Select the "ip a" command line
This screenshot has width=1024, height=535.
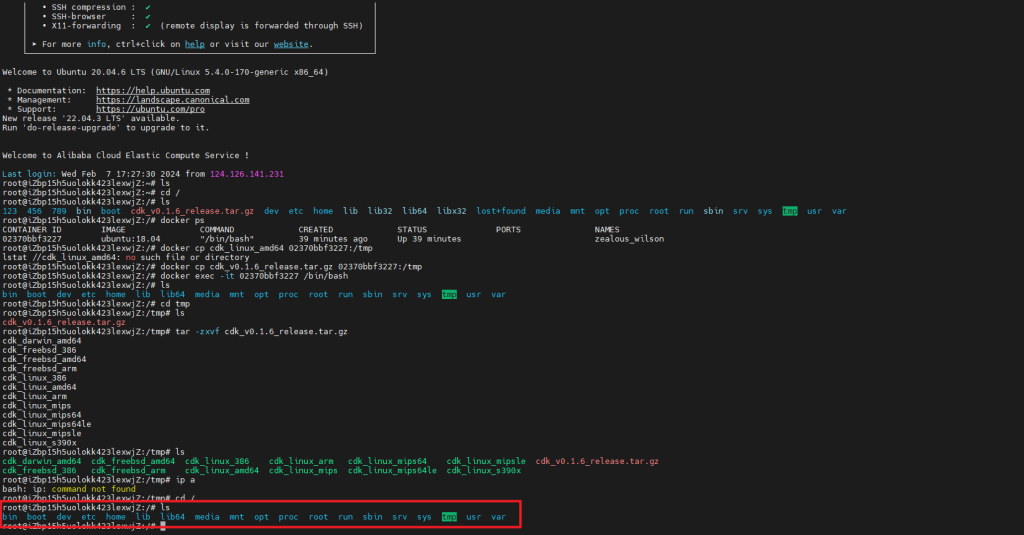(x=99, y=479)
